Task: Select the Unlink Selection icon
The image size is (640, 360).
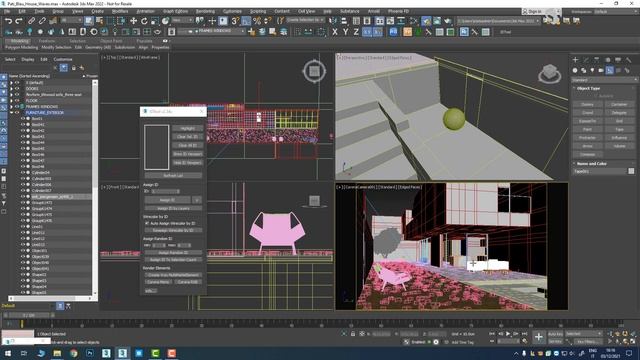Action: [x=42, y=21]
